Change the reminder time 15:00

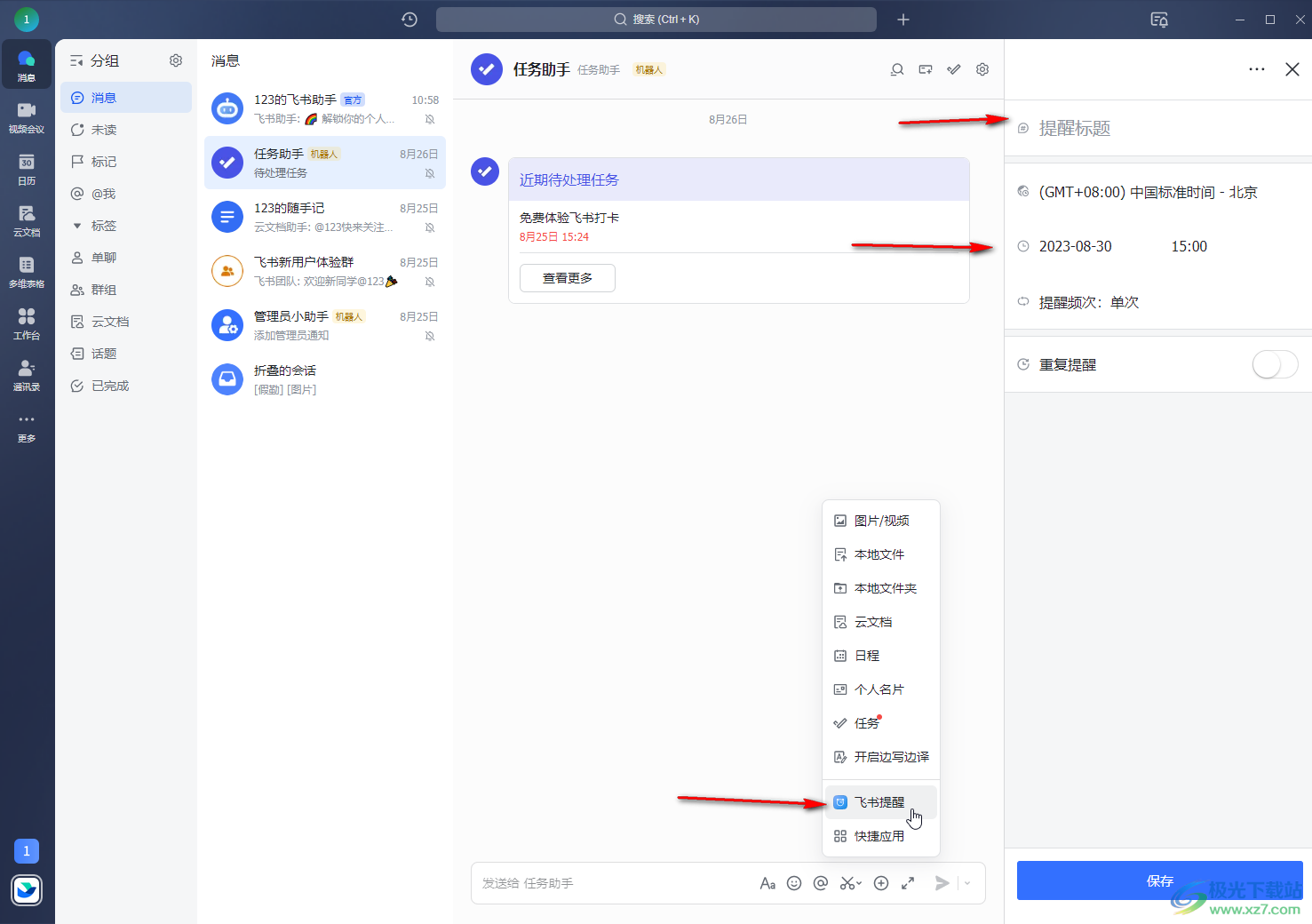coord(1189,246)
